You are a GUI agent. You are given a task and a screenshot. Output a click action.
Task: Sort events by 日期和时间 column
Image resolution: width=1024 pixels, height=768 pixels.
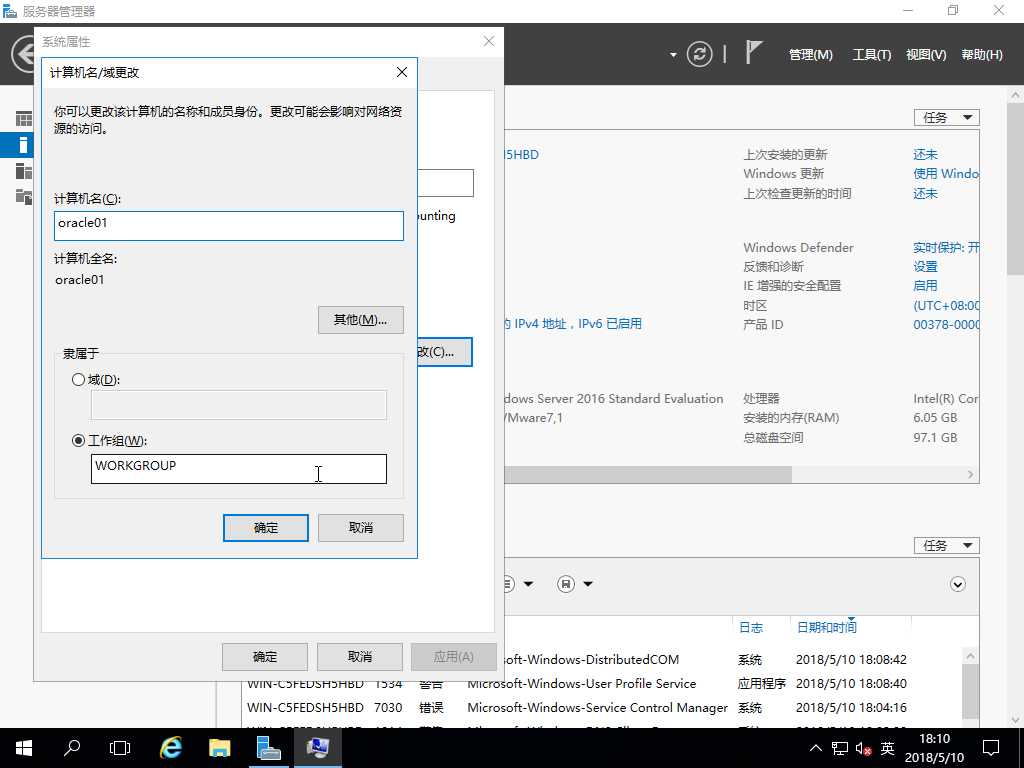826,628
